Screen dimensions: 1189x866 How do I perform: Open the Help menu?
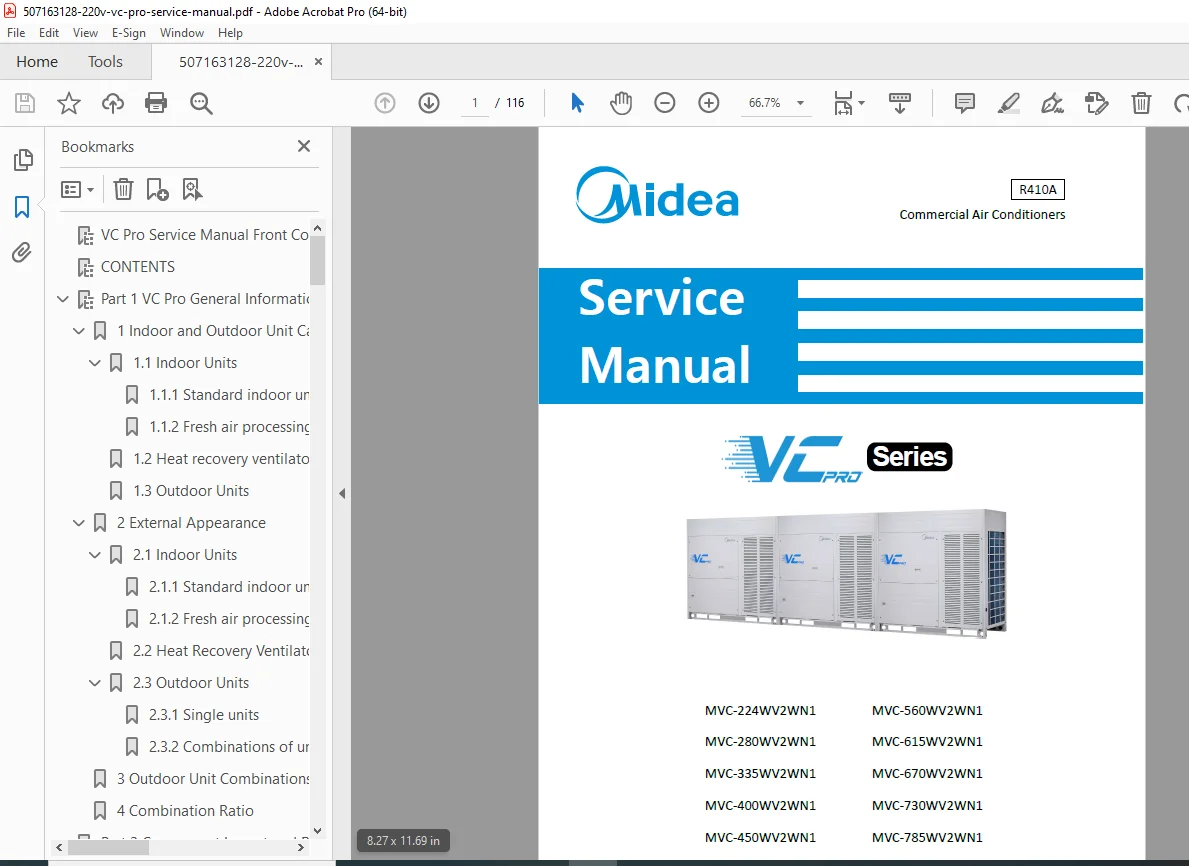(231, 33)
